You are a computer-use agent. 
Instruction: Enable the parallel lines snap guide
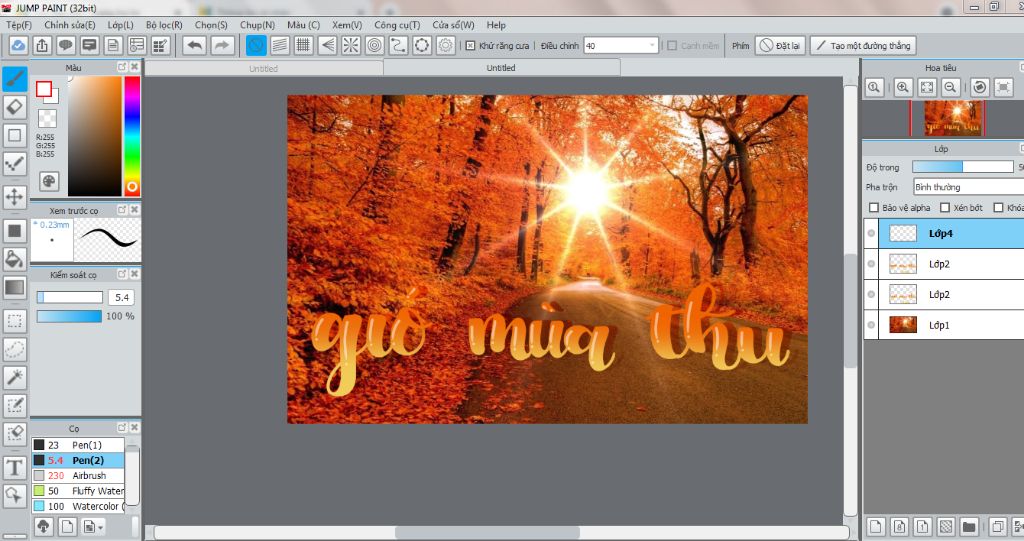click(280, 46)
